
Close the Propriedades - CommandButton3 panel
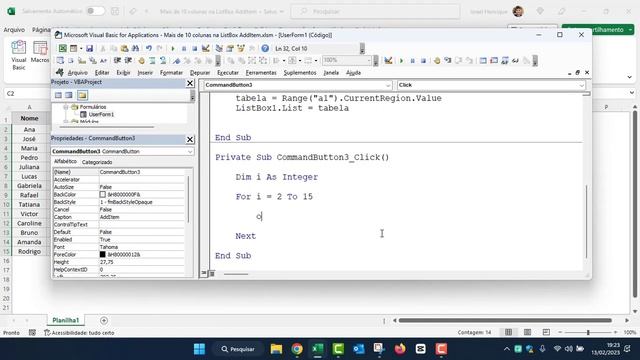point(190,139)
